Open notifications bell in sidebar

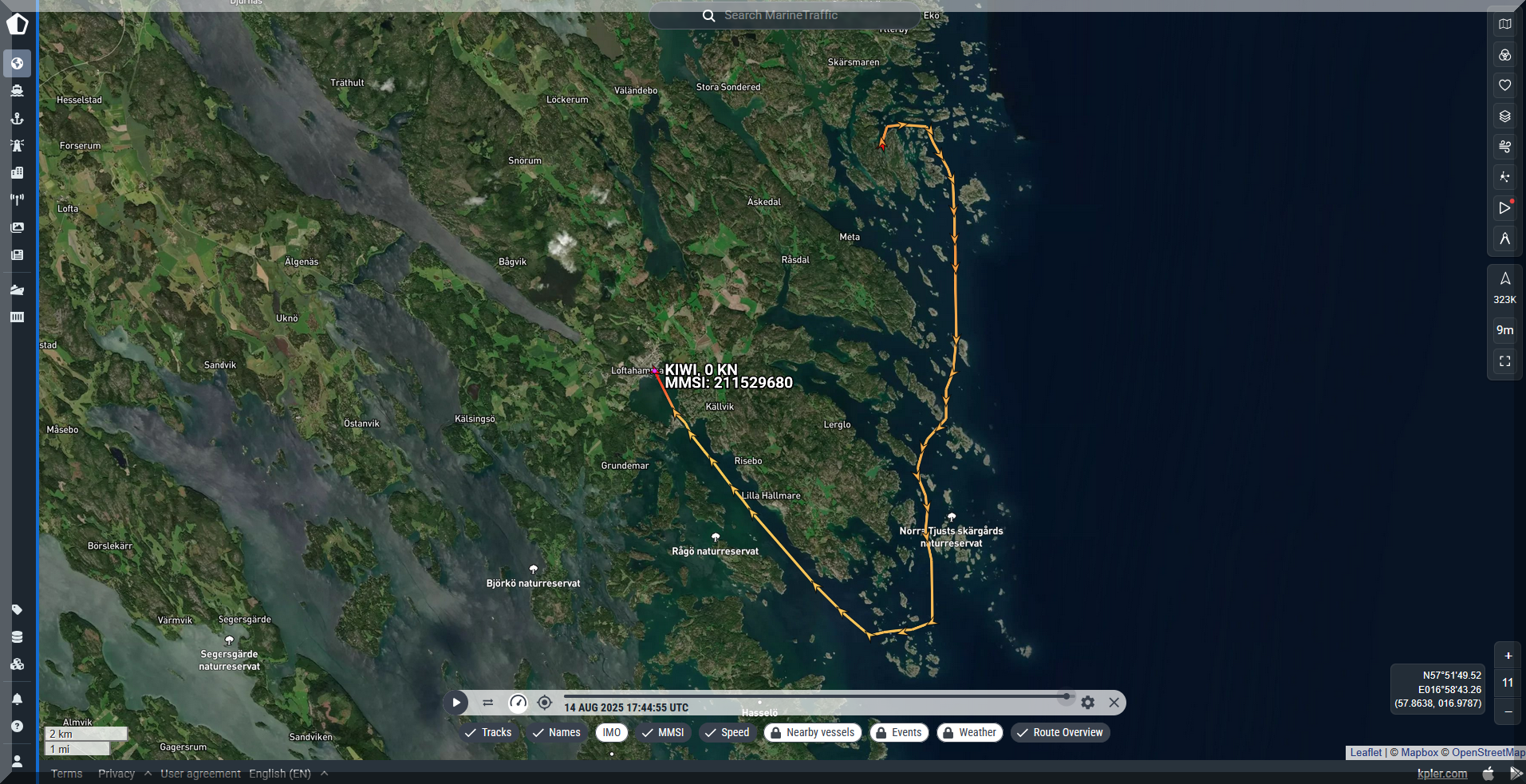point(17,699)
